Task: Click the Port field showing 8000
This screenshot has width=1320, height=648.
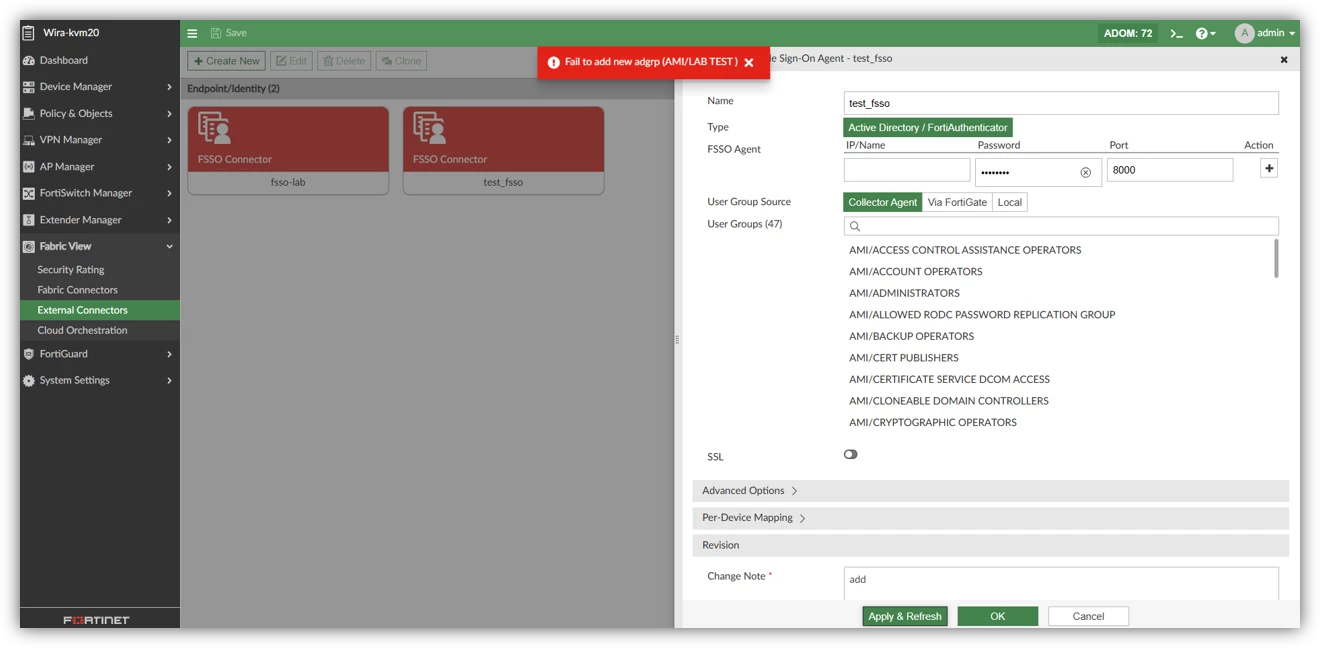Action: (x=1170, y=170)
